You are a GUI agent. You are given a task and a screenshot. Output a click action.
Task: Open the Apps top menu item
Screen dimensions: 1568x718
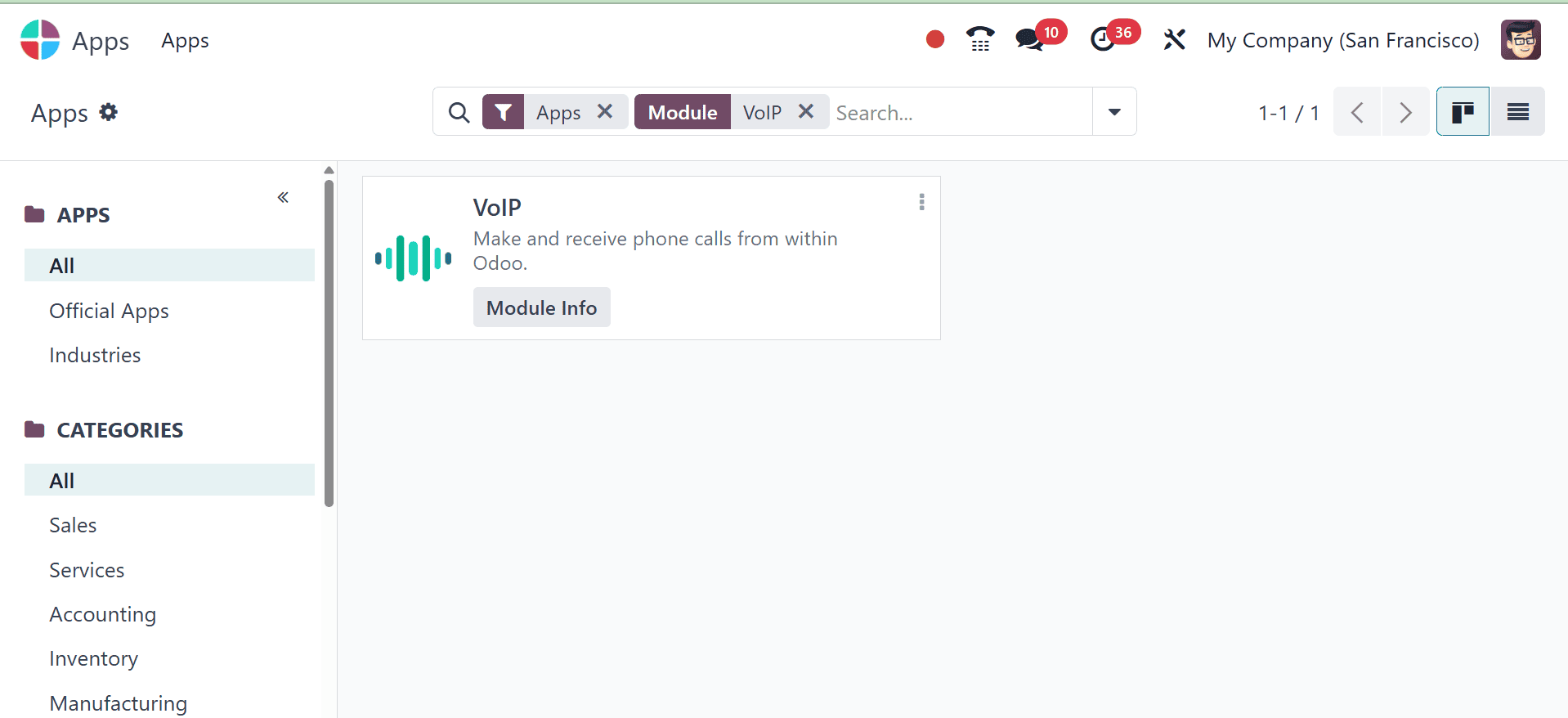tap(185, 41)
